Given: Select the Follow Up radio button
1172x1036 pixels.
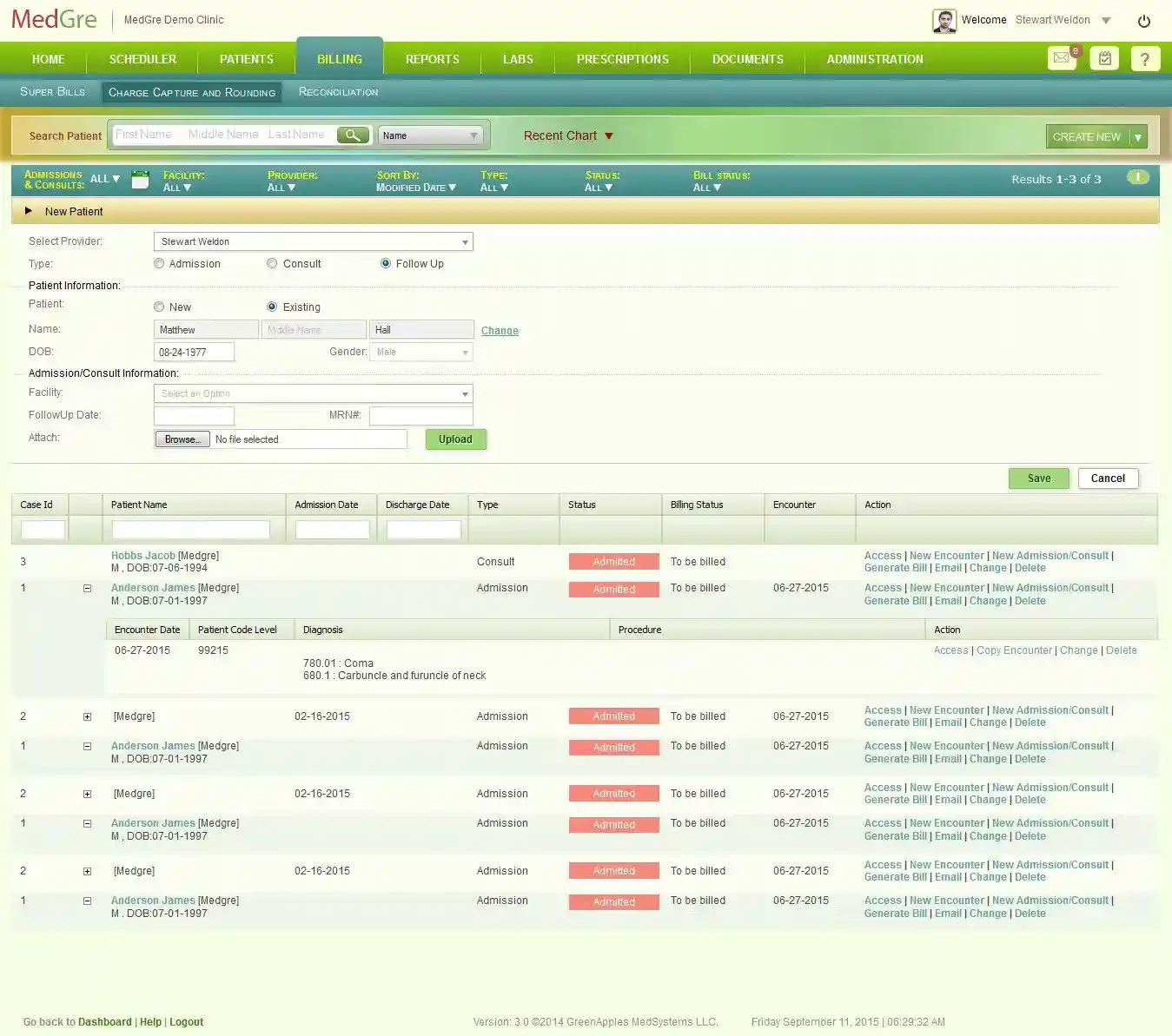Looking at the screenshot, I should 386,263.
